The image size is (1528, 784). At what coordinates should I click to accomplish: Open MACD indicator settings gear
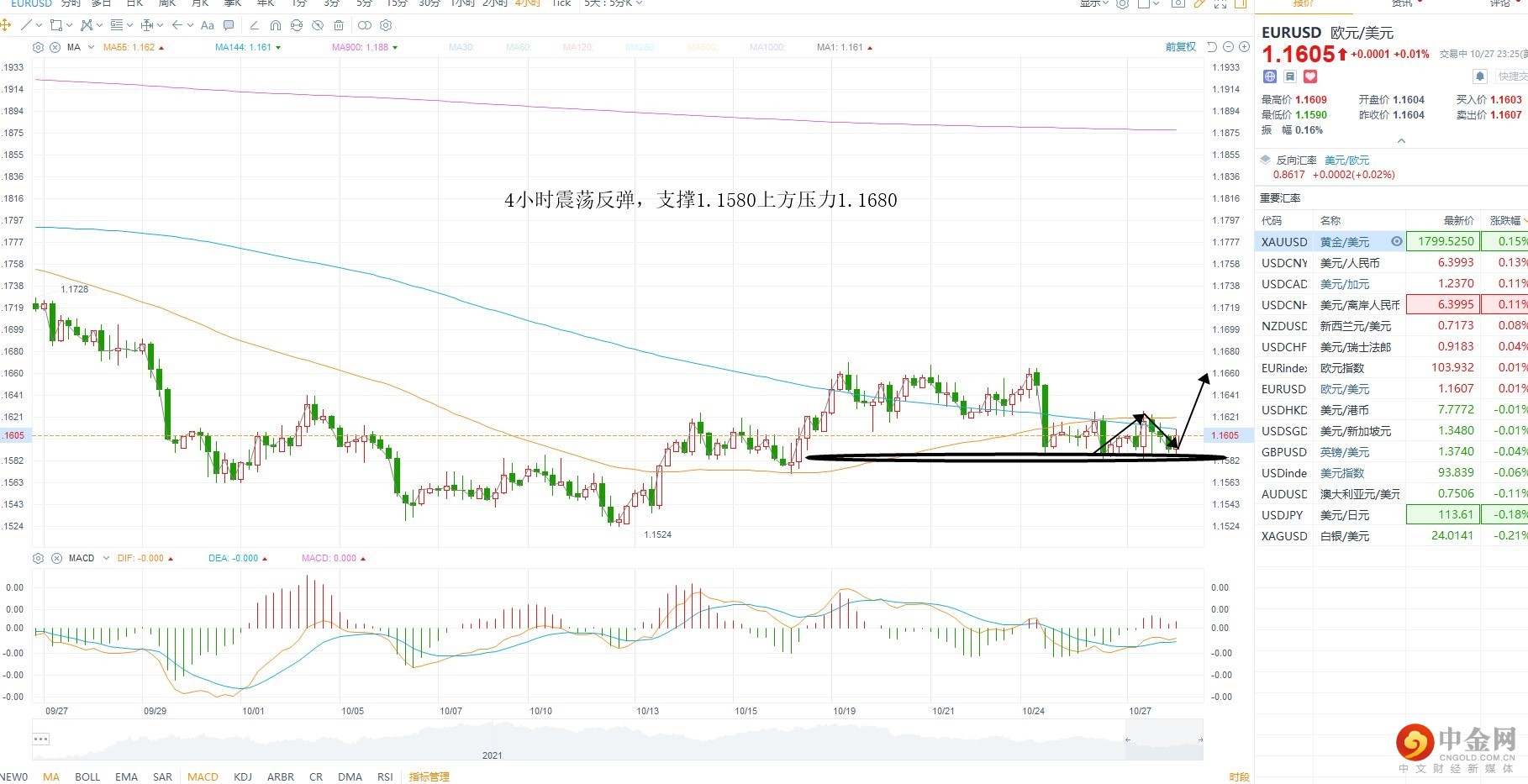pos(38,558)
